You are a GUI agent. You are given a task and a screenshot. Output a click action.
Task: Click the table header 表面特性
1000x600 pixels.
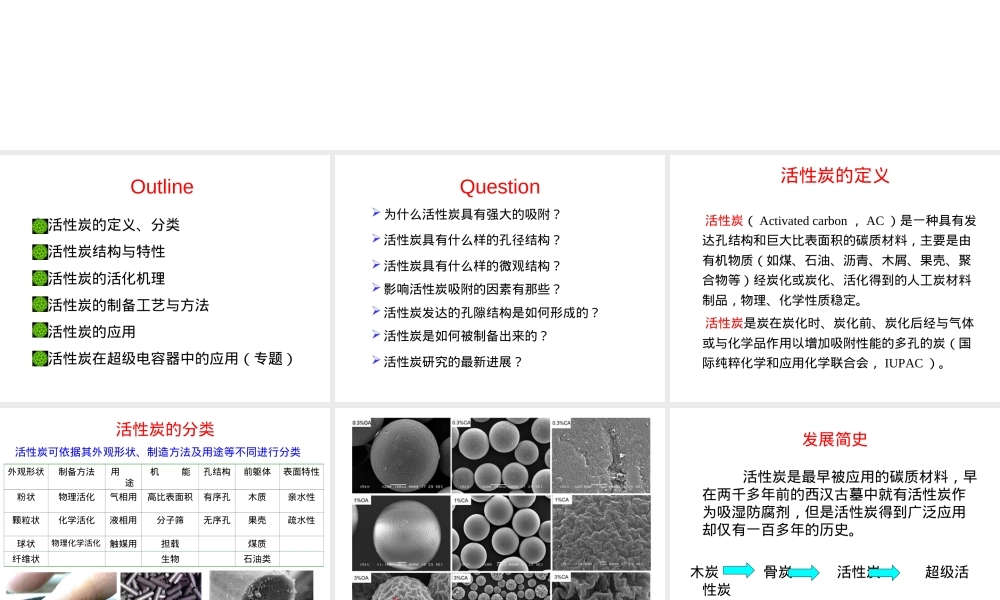click(302, 472)
